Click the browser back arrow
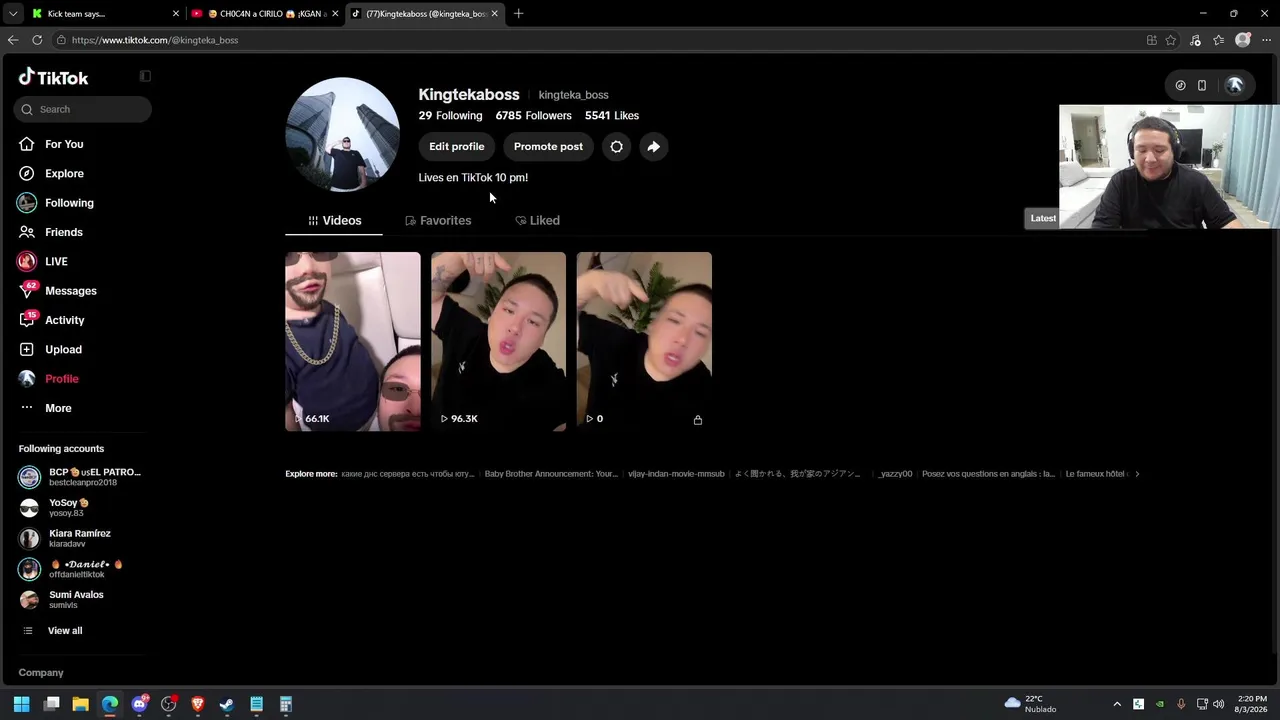The width and height of the screenshot is (1280, 720). [x=13, y=40]
